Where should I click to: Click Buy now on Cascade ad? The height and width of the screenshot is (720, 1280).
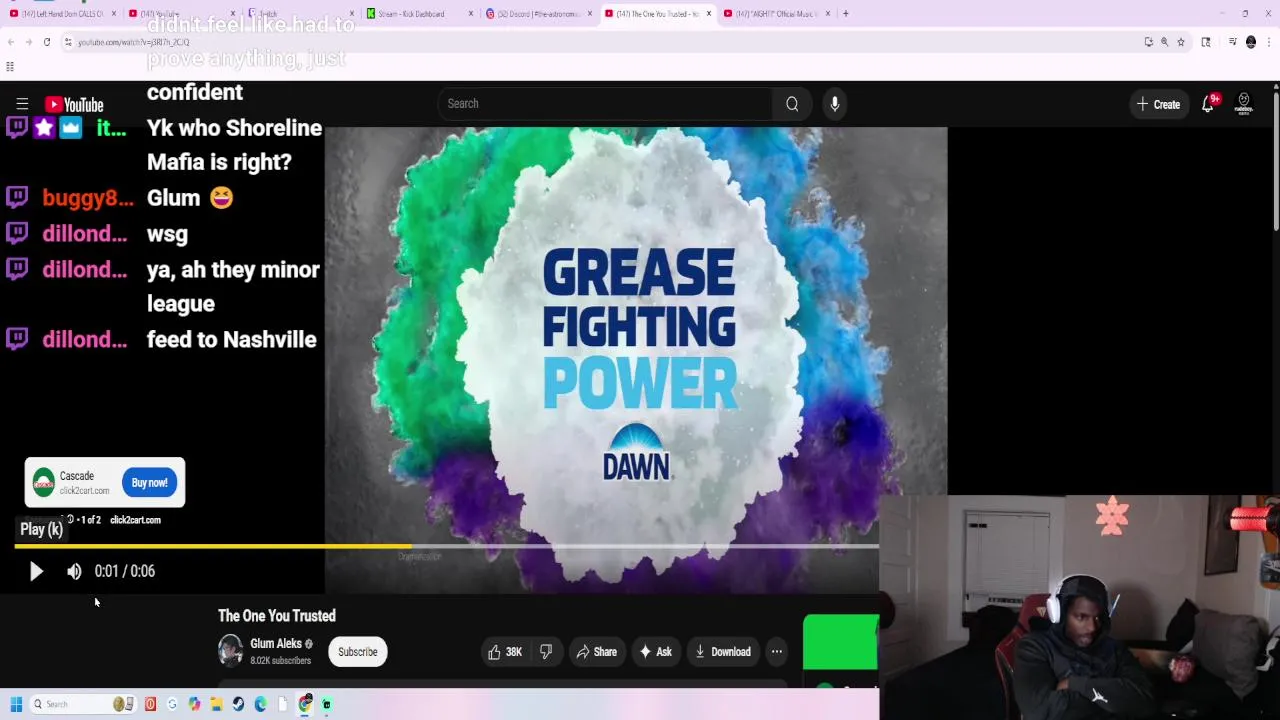(150, 483)
